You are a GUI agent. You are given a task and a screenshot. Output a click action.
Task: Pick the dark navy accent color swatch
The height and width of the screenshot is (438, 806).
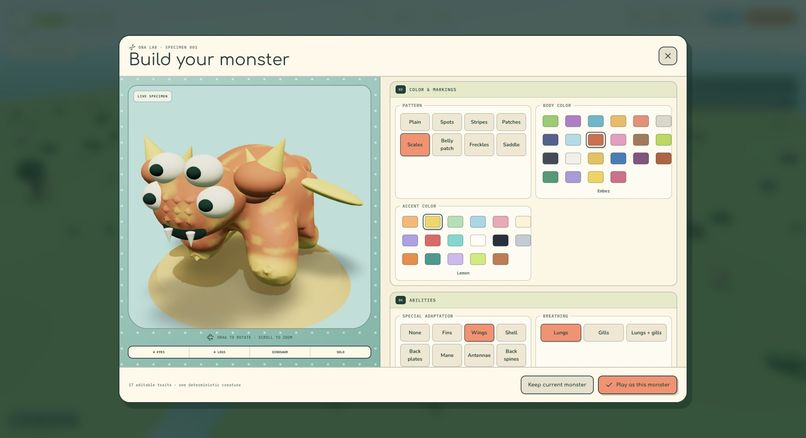coord(500,240)
